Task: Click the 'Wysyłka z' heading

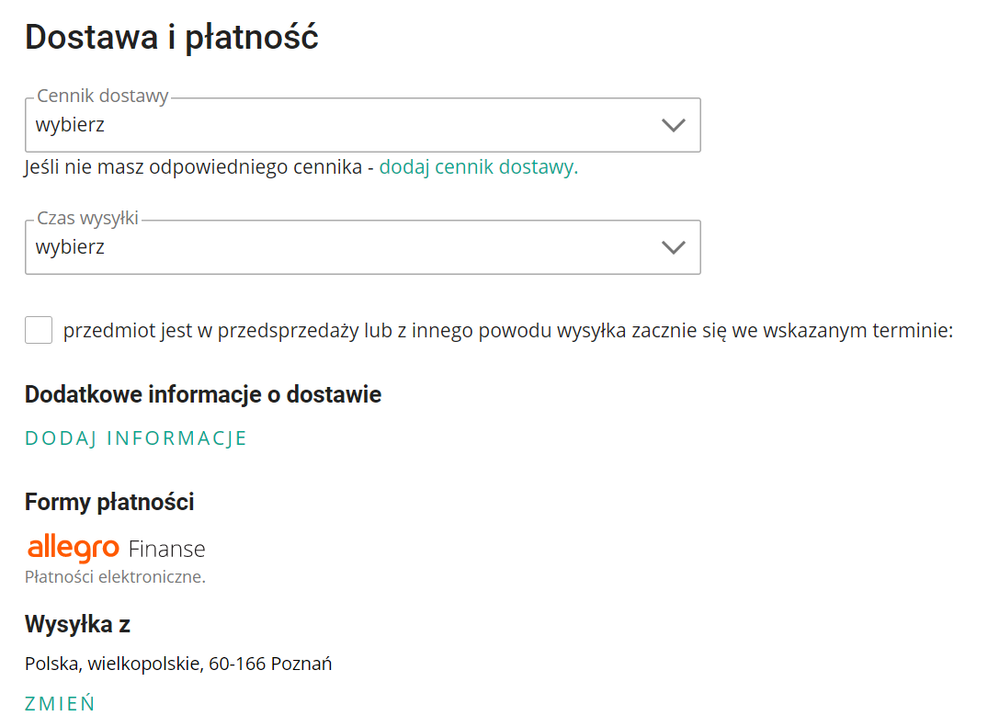Action: pyautogui.click(x=78, y=624)
